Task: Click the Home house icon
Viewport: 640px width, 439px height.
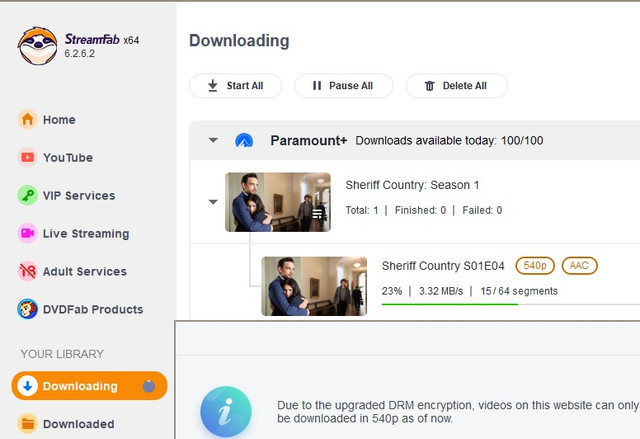Action: [28, 120]
